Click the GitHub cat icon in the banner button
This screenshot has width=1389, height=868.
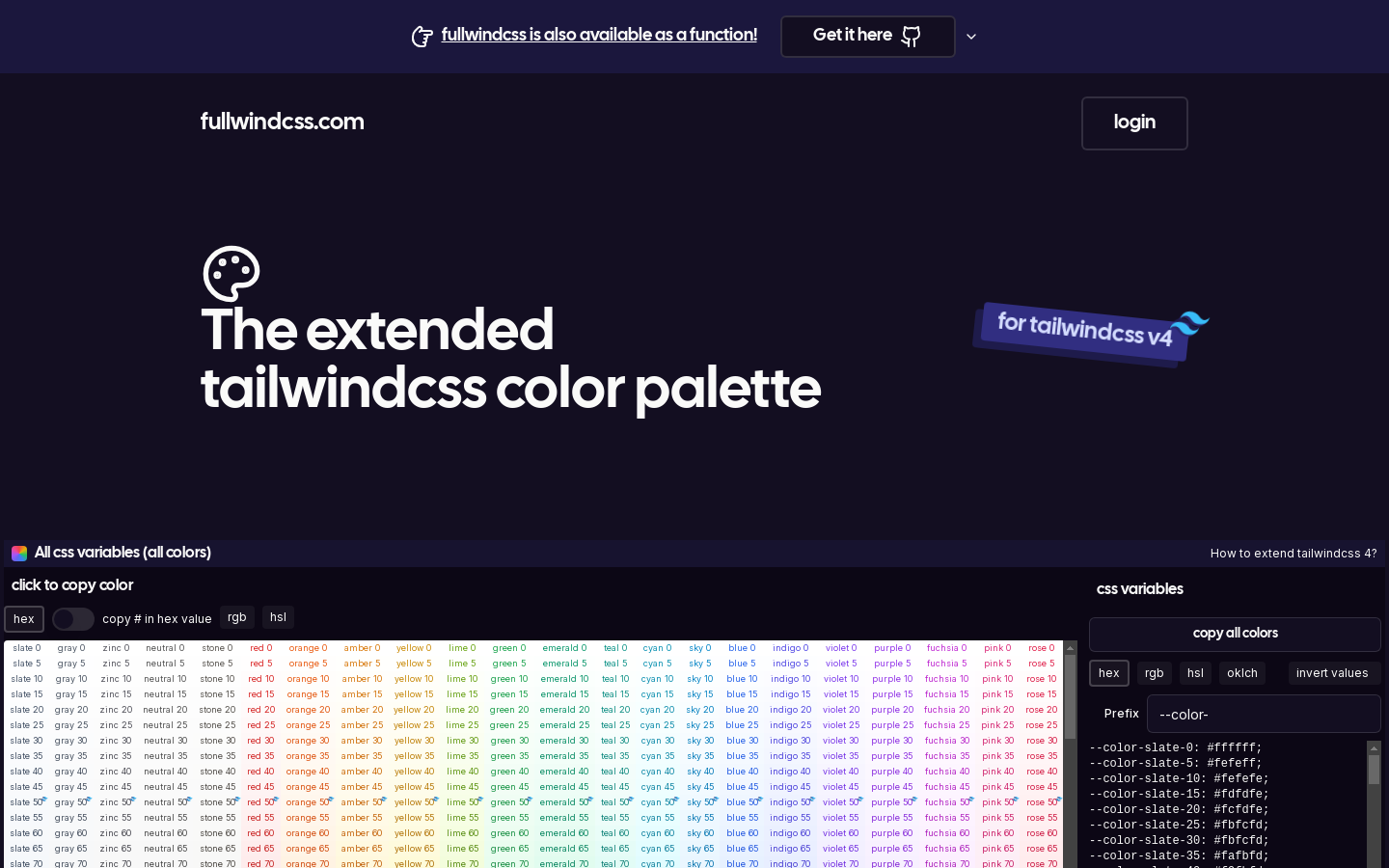click(911, 37)
